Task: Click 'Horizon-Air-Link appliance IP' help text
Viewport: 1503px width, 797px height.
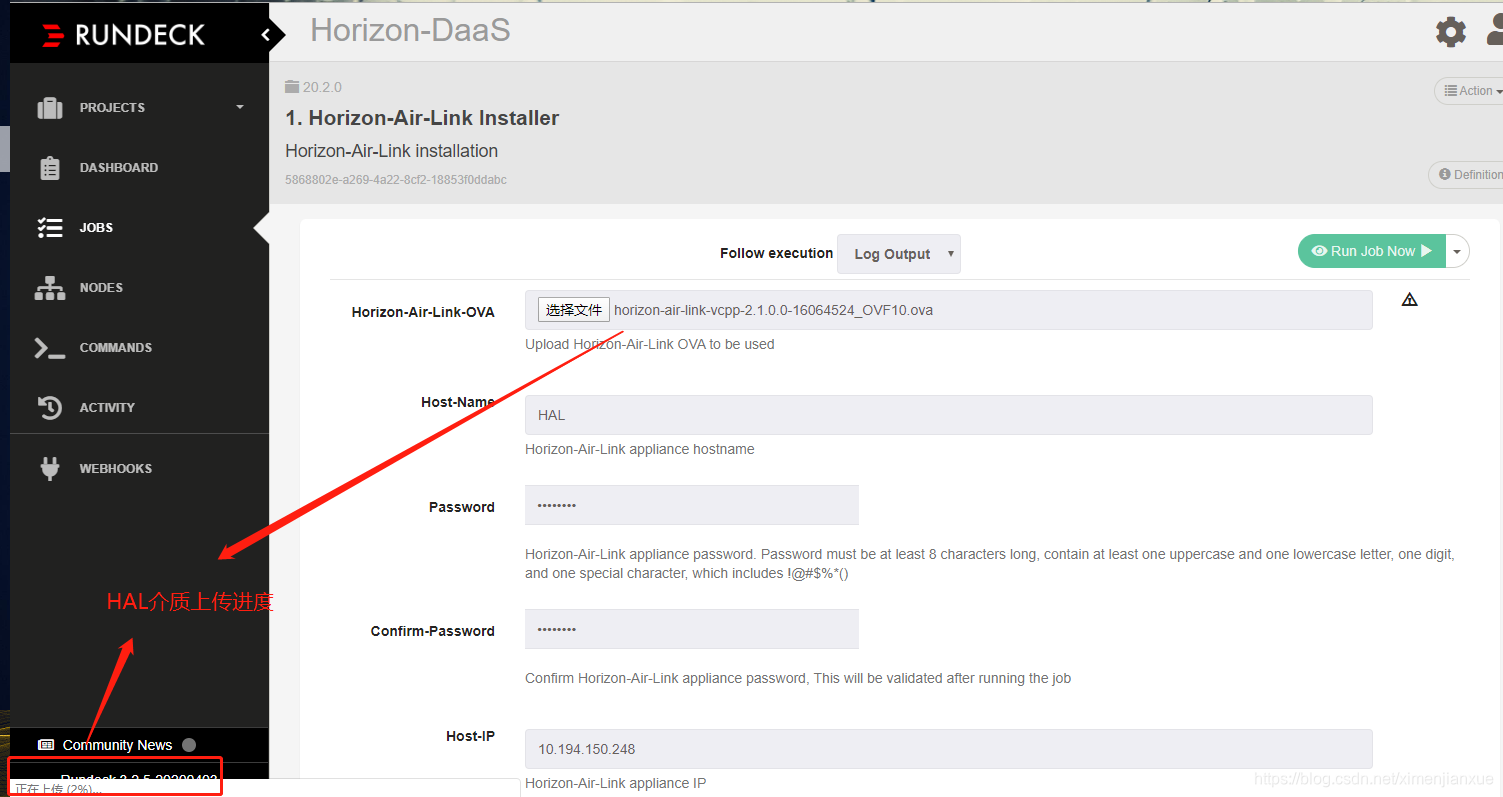Action: 615,783
